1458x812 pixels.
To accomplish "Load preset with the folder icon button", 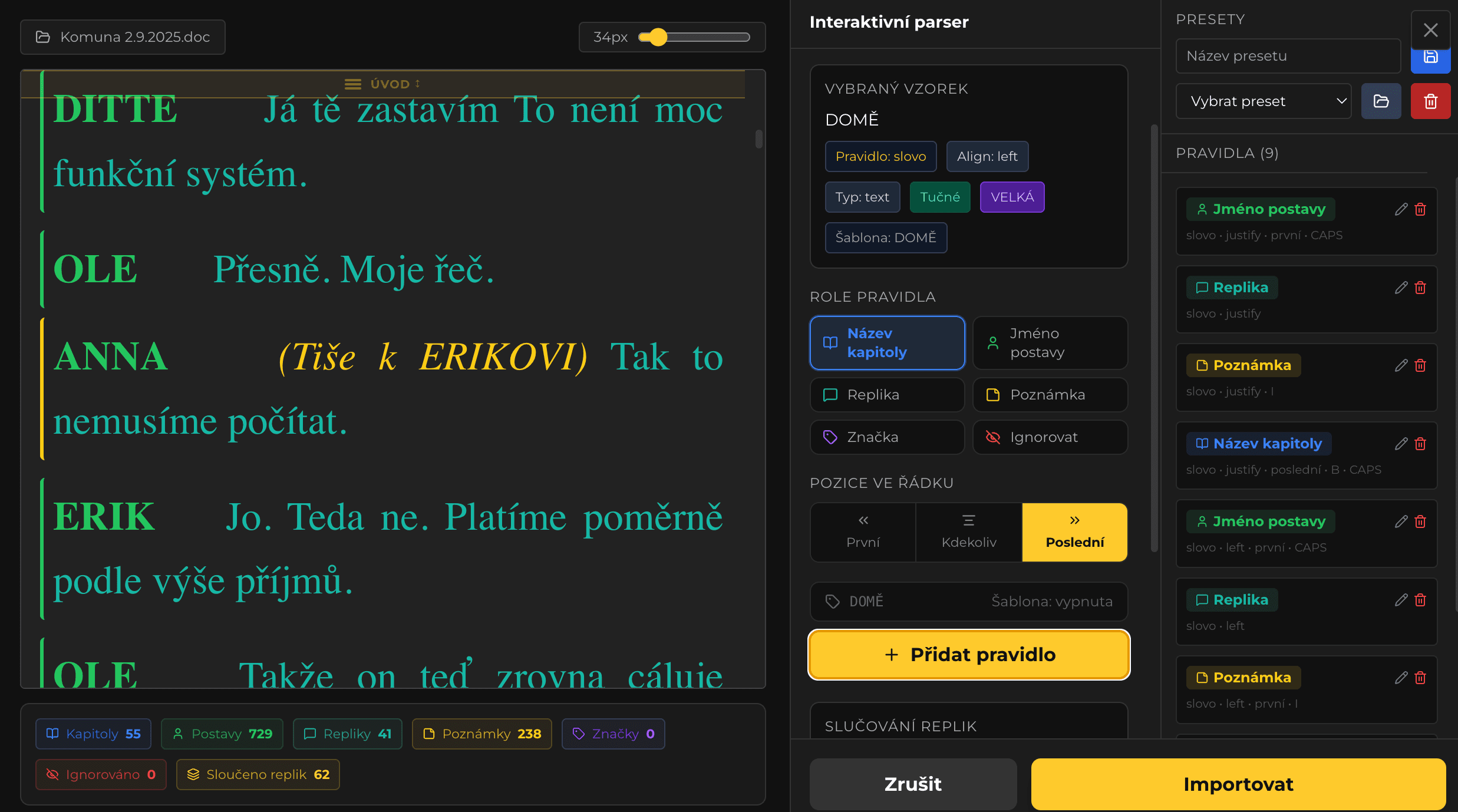I will pos(1381,101).
